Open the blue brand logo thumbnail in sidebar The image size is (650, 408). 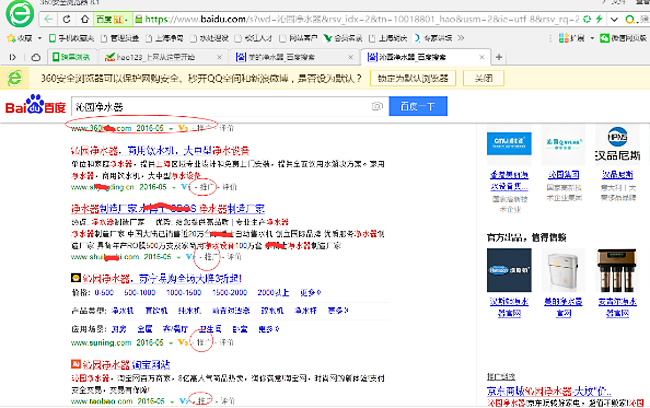[x=509, y=144]
